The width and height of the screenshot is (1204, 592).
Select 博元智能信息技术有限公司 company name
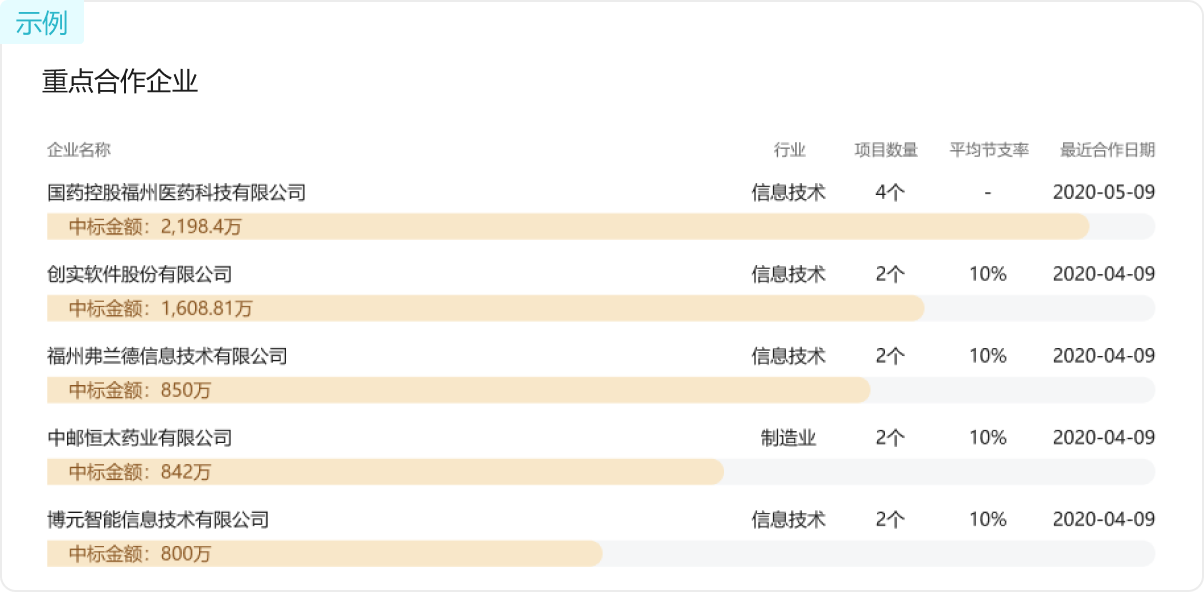[x=158, y=520]
